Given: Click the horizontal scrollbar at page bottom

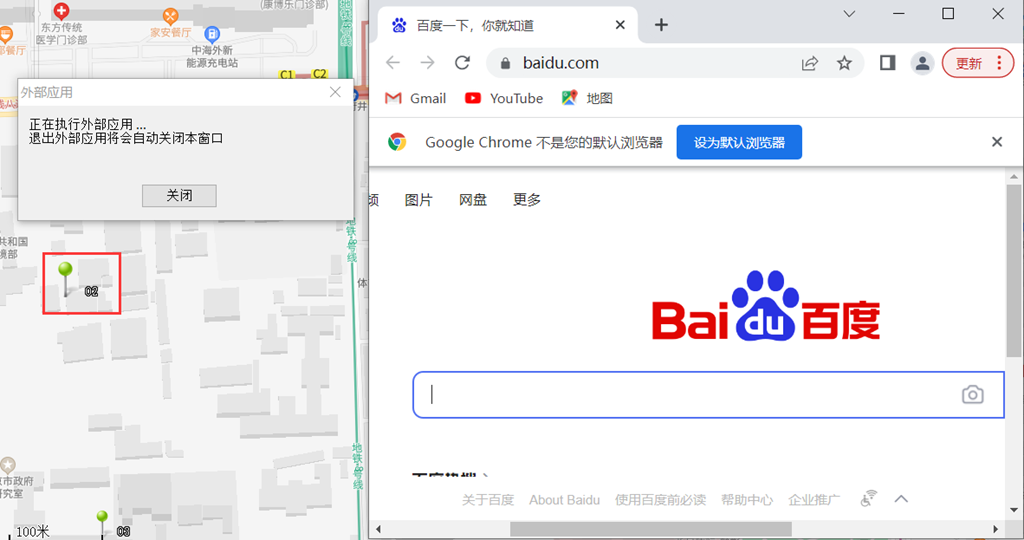Looking at the screenshot, I should coord(650,529).
